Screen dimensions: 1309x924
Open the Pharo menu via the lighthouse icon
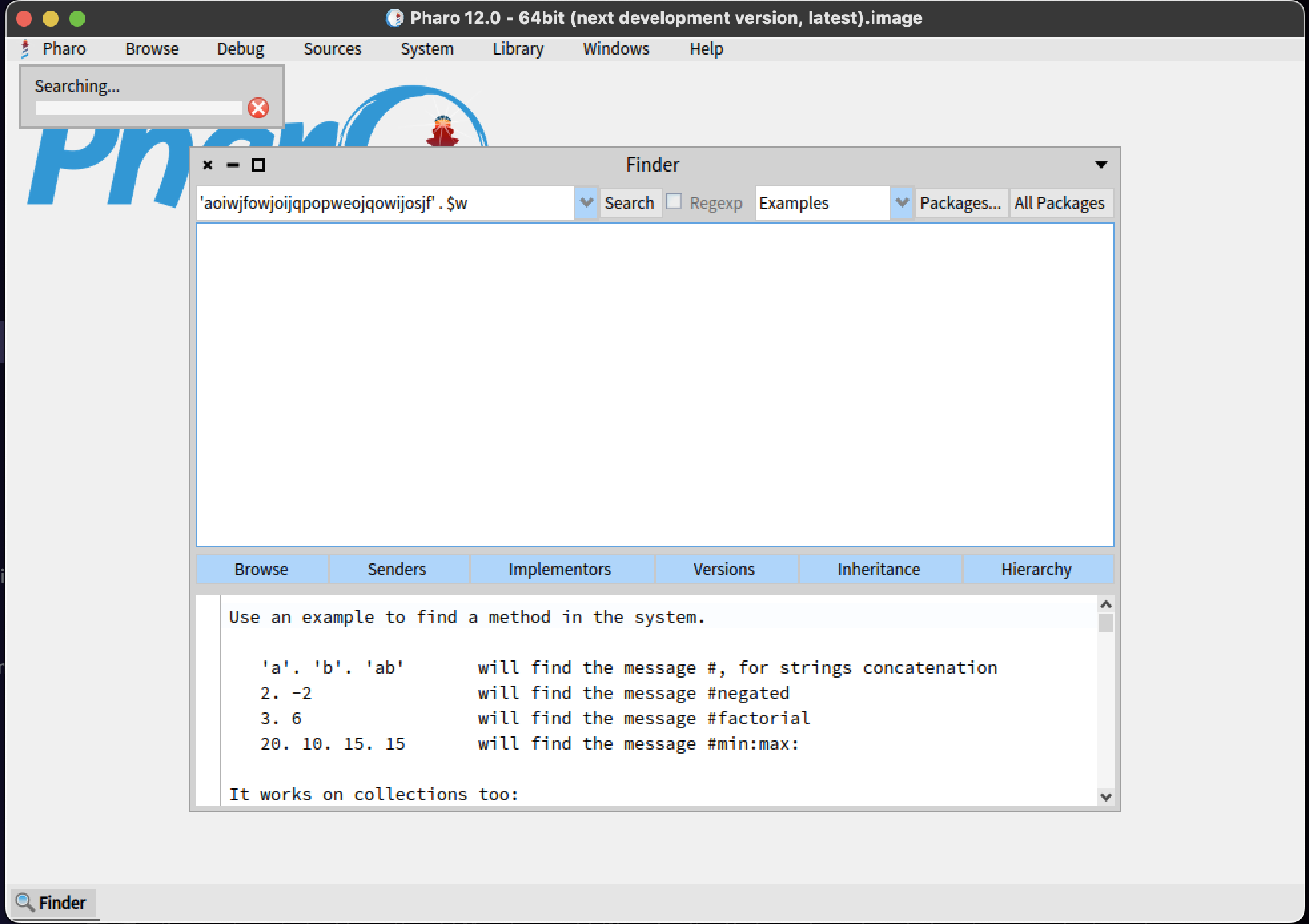click(x=25, y=48)
